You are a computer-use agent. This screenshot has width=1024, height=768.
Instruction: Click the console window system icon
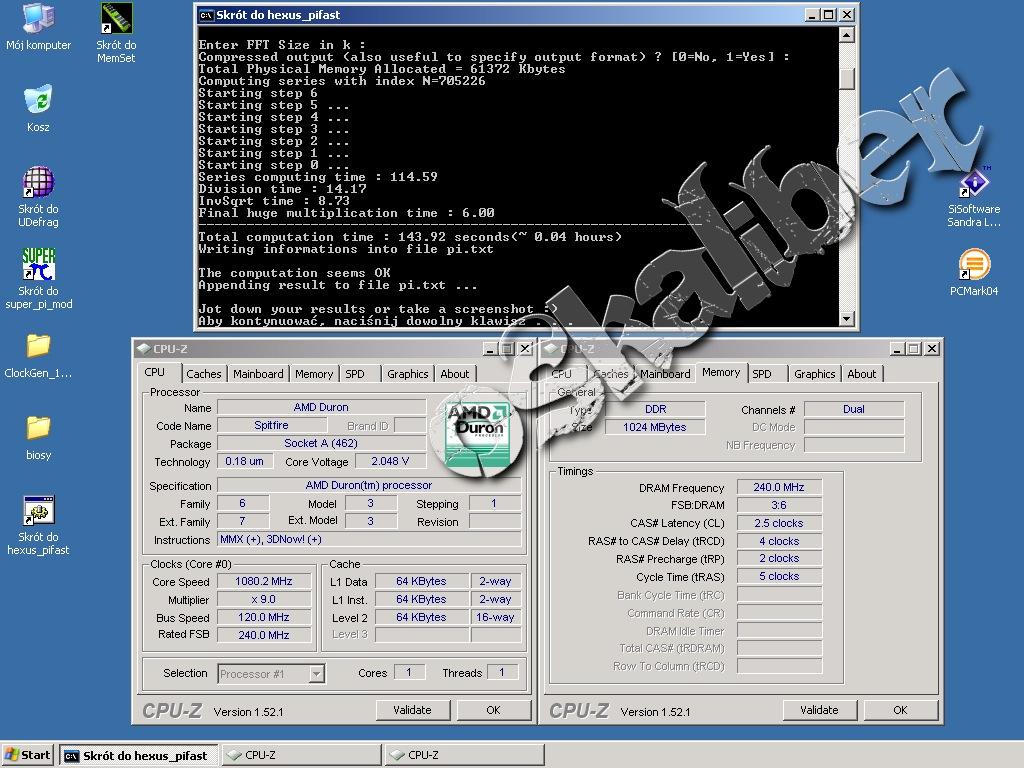206,15
